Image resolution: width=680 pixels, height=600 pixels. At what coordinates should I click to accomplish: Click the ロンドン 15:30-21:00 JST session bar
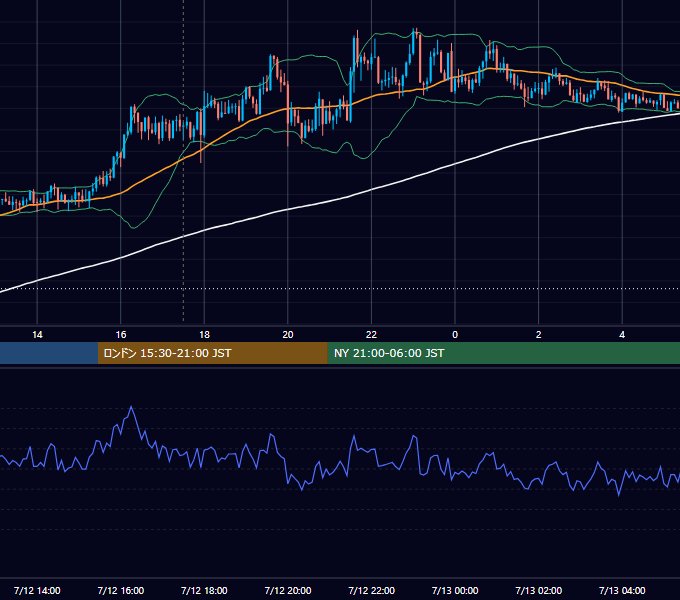[212, 353]
